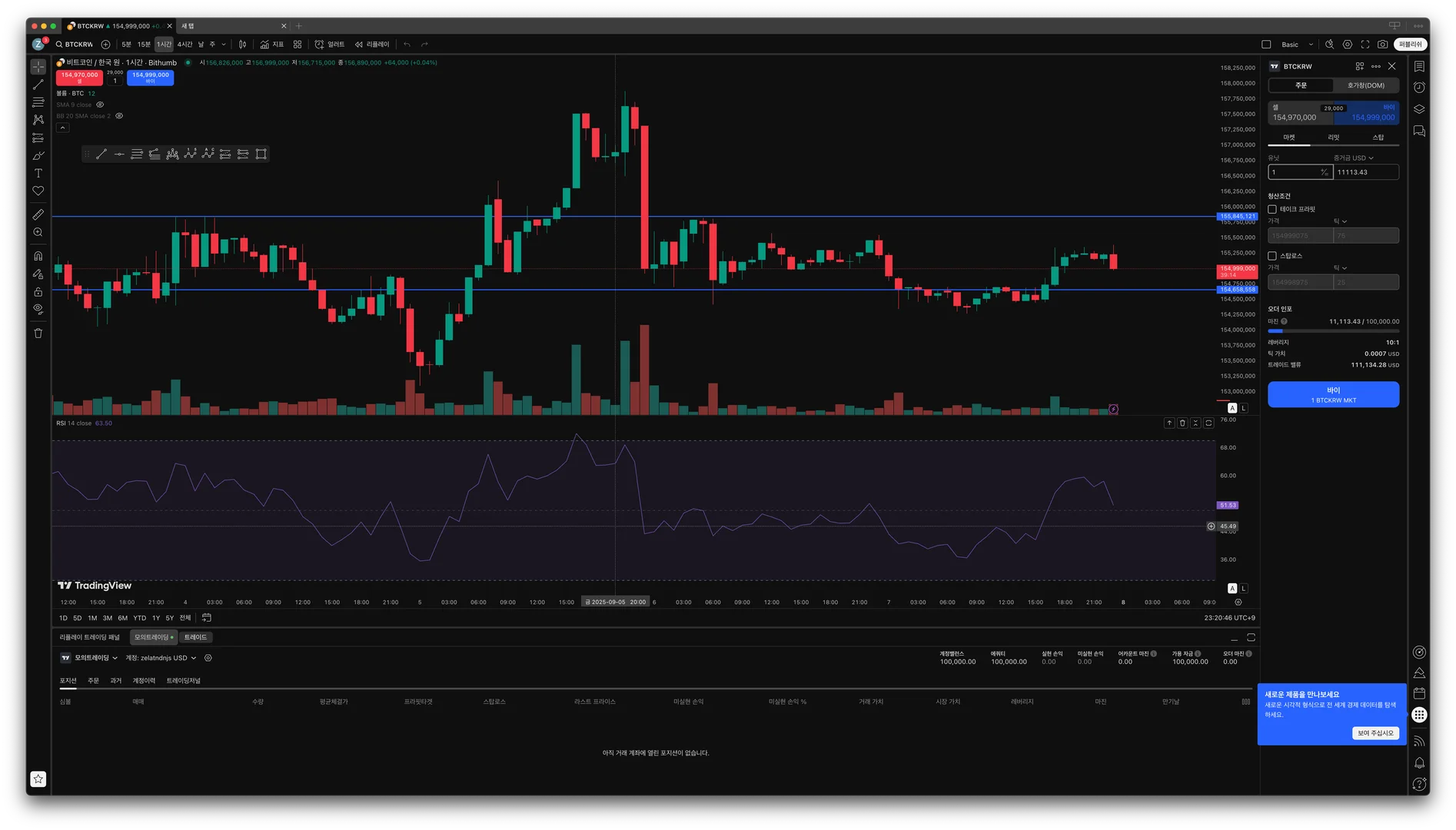Viewport: 1456px width, 830px height.
Task: Select the text annotation tool
Action: coord(38,174)
